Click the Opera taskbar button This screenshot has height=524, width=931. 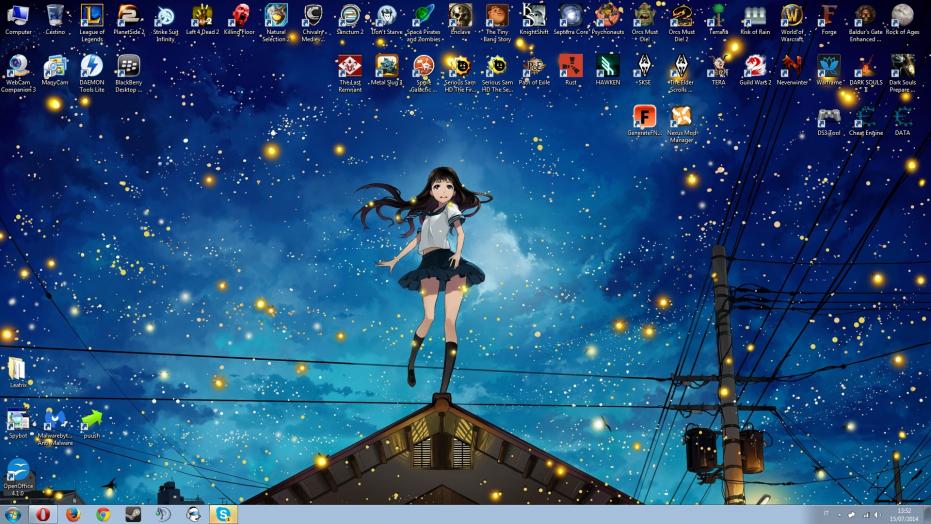42,515
